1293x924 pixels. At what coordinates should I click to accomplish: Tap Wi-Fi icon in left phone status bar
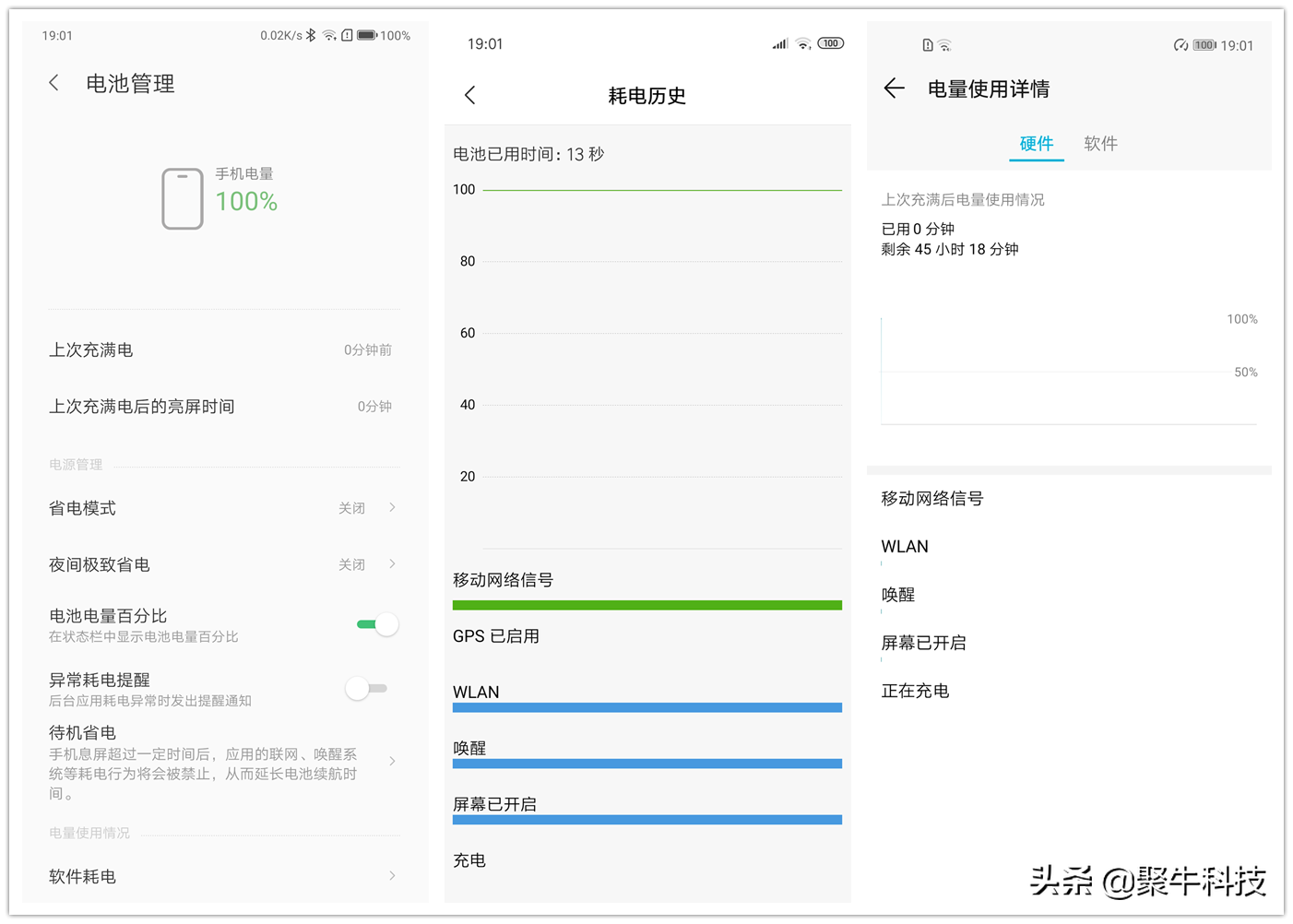click(329, 36)
